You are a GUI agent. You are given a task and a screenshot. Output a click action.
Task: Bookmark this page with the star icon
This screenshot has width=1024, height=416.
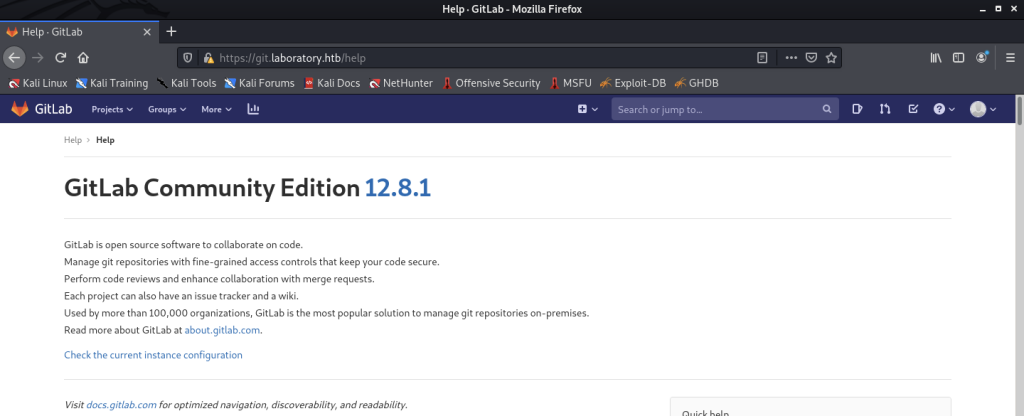832,58
